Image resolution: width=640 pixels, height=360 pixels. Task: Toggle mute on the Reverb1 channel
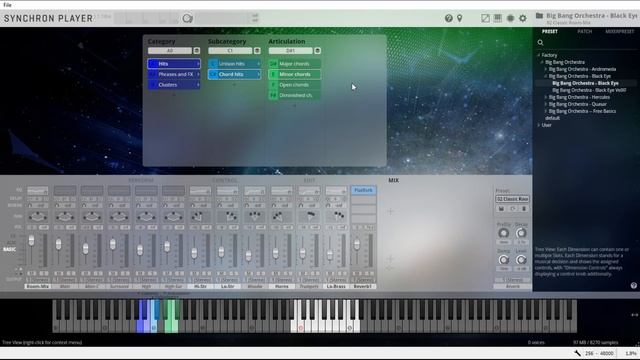(x=357, y=273)
